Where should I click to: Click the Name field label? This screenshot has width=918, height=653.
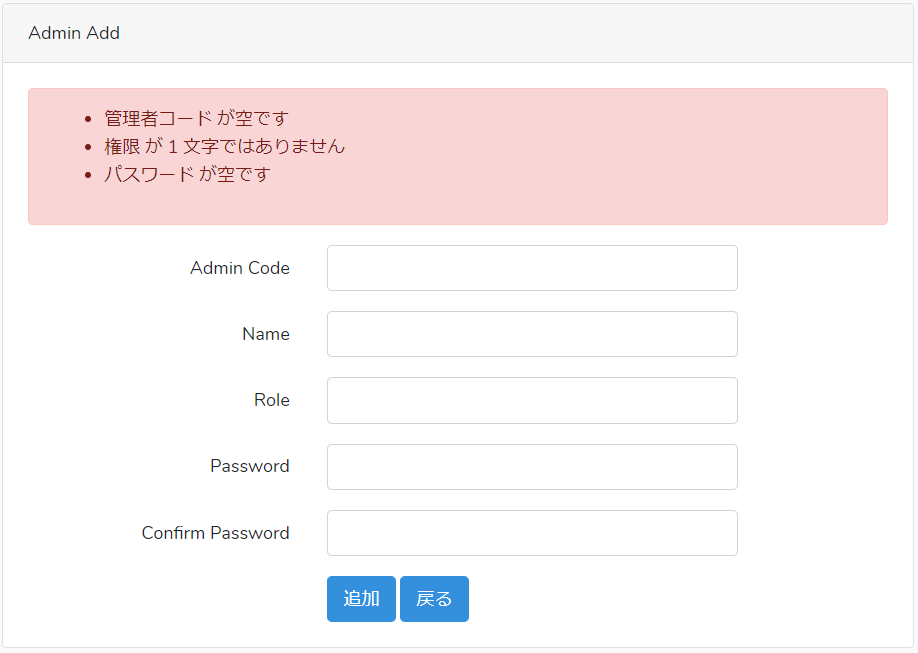tap(266, 334)
